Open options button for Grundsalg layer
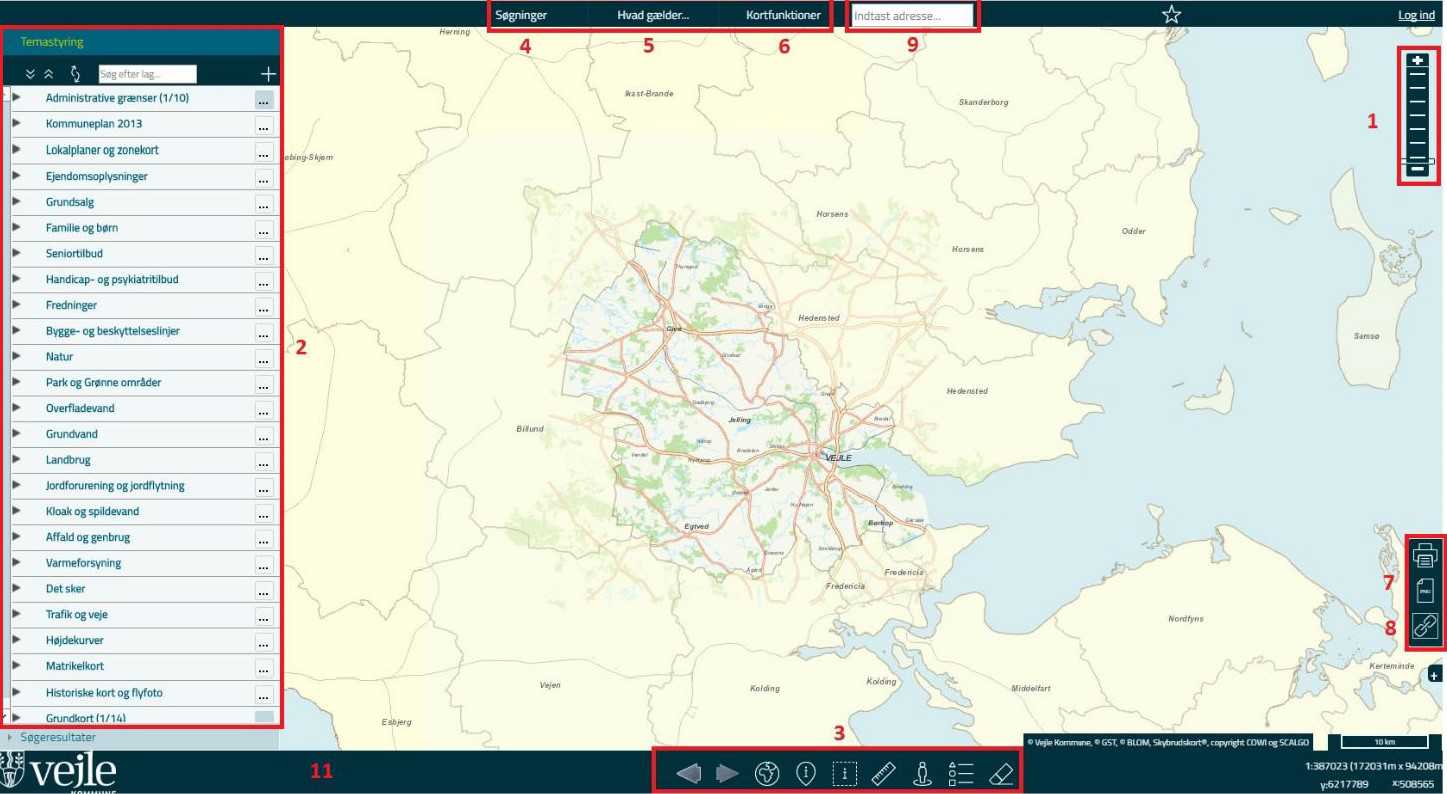 tap(264, 203)
